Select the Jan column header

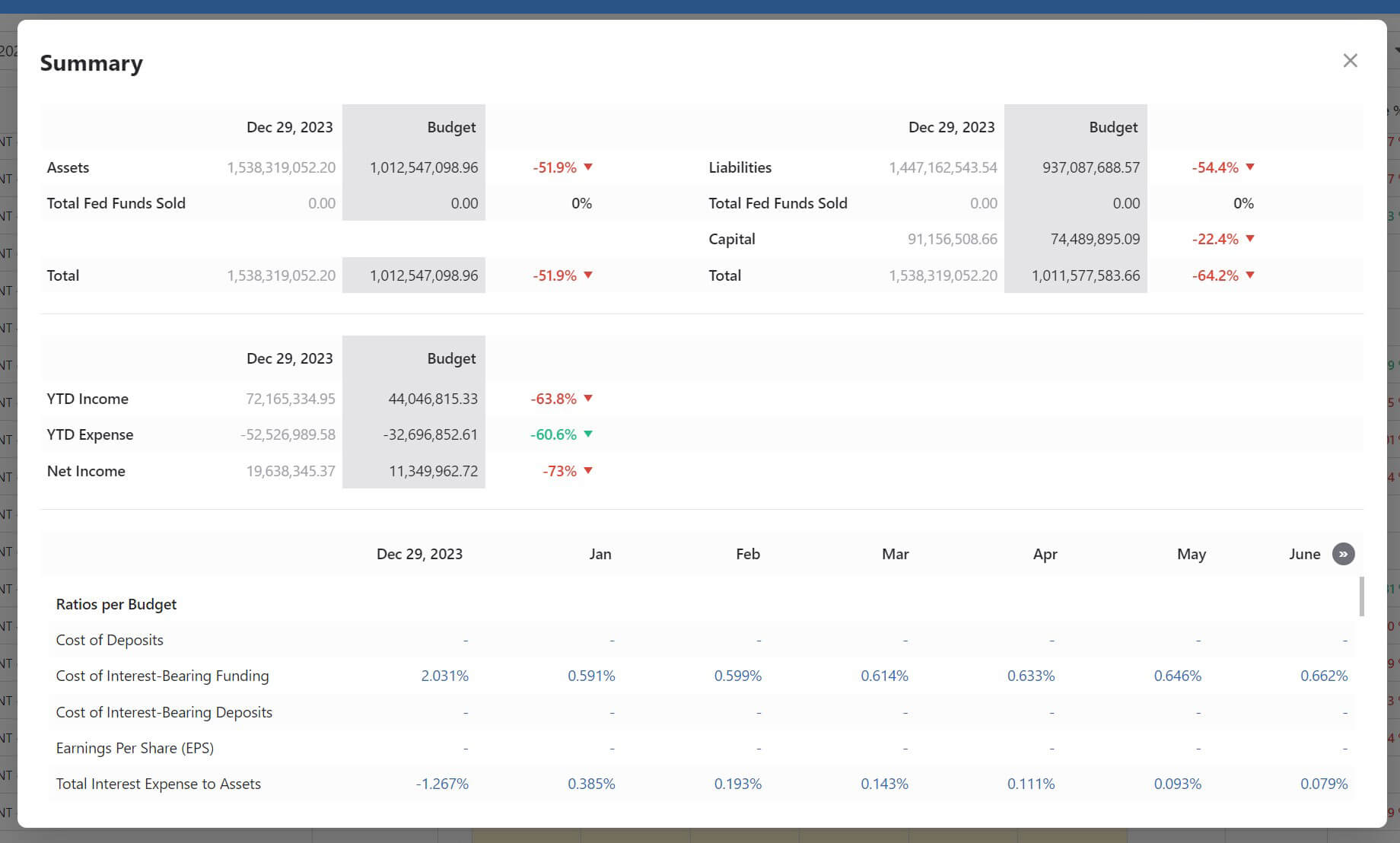[600, 554]
